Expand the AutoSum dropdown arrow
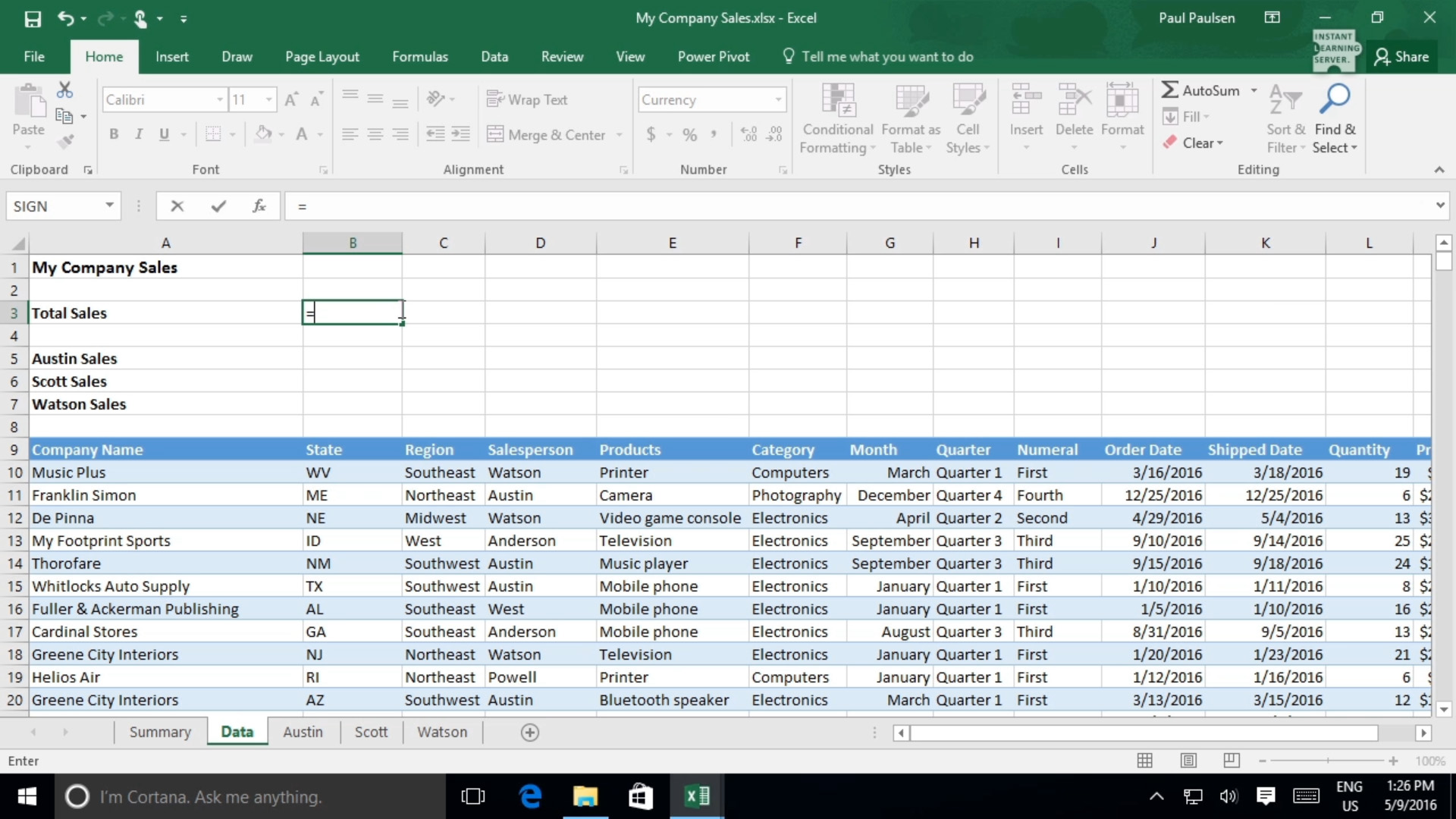Screen dimensions: 1456x819 (x=1254, y=90)
